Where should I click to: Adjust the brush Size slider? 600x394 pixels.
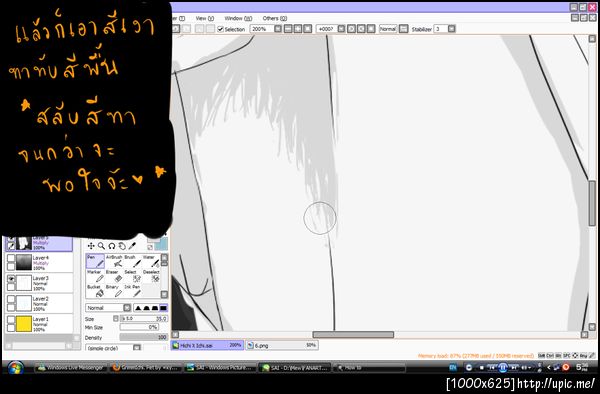(x=144, y=319)
